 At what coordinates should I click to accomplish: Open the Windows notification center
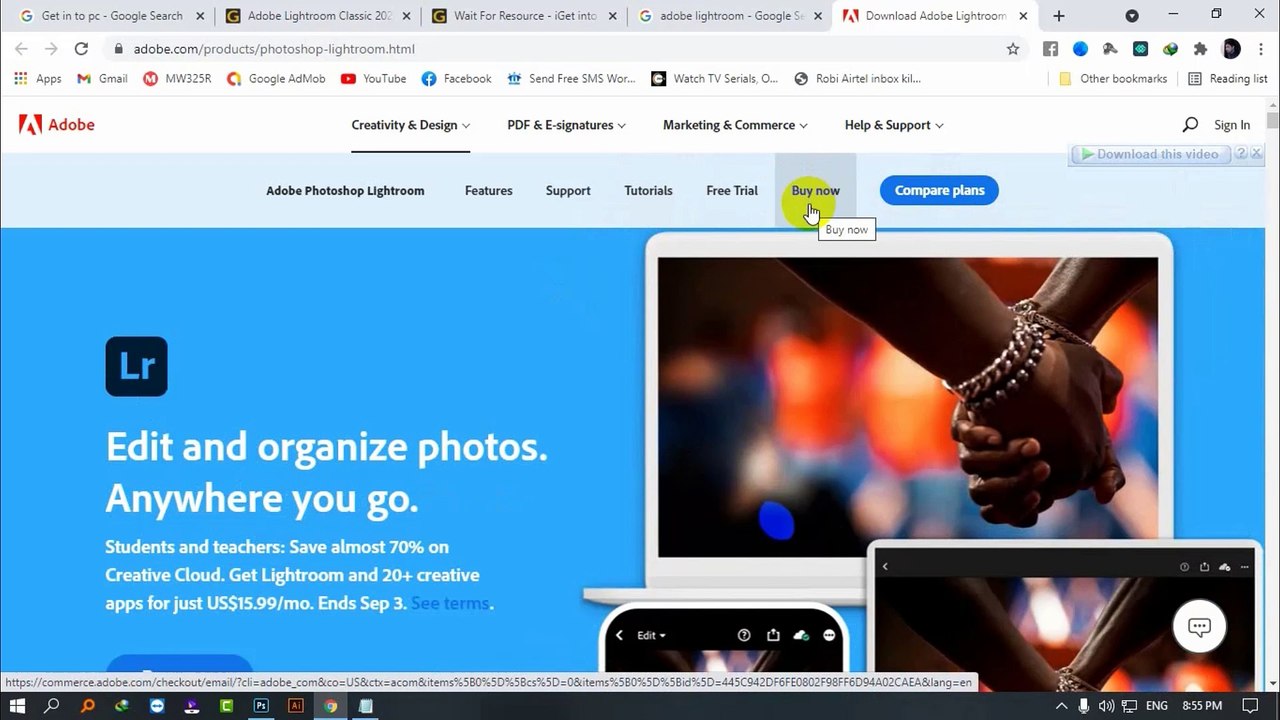point(1250,706)
